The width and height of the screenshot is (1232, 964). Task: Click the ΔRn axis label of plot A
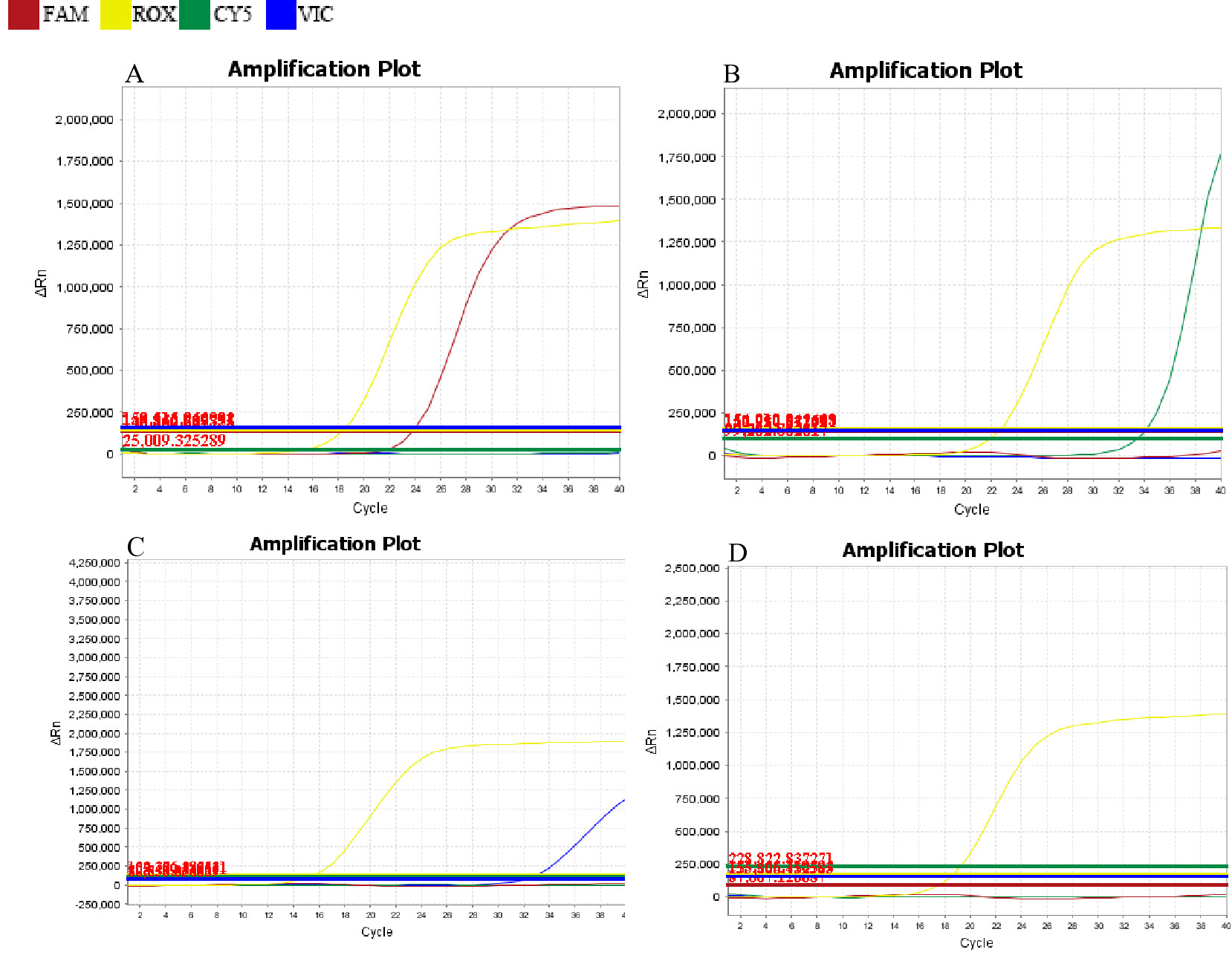tap(41, 283)
